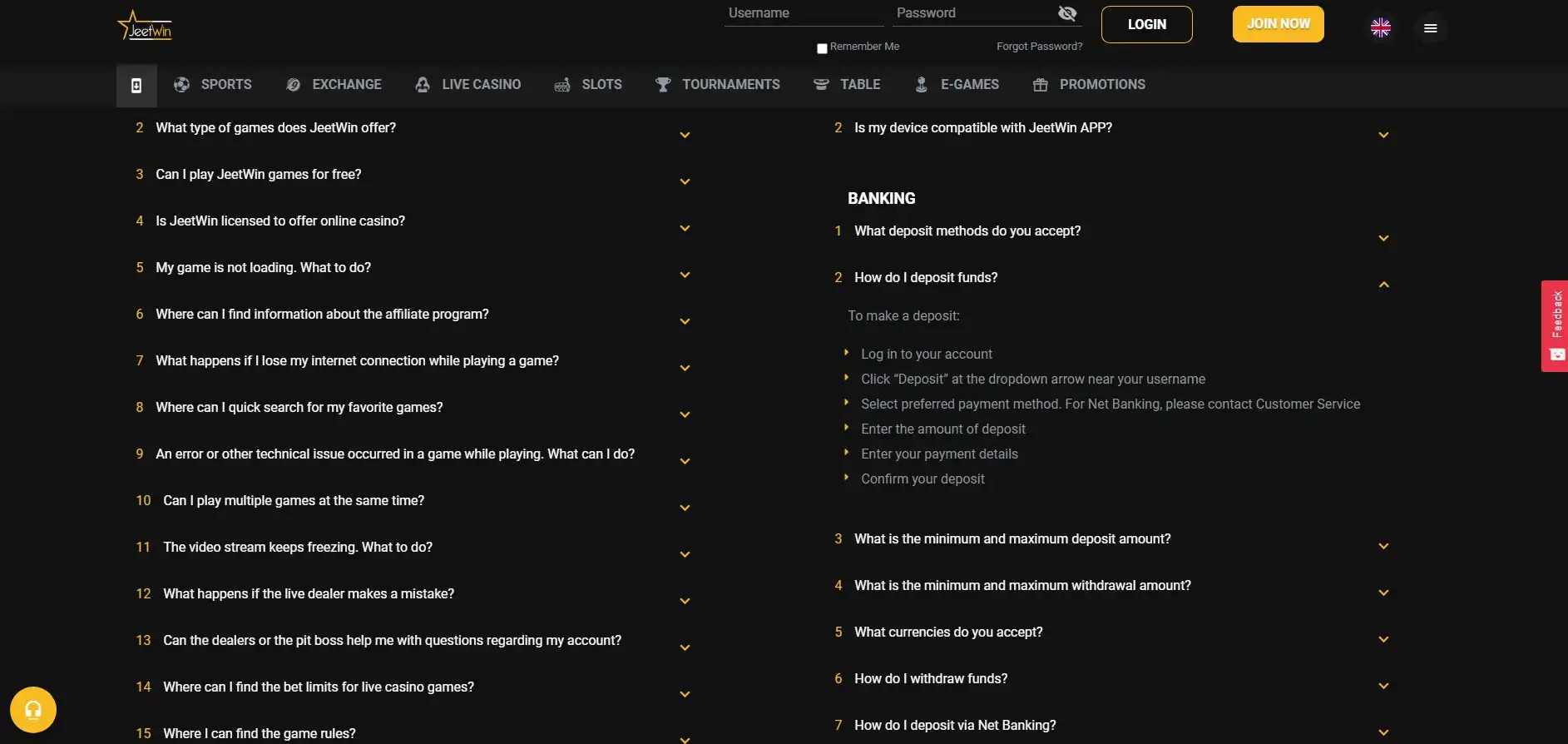
Task: Open the UK flag language selector
Action: pyautogui.click(x=1380, y=28)
